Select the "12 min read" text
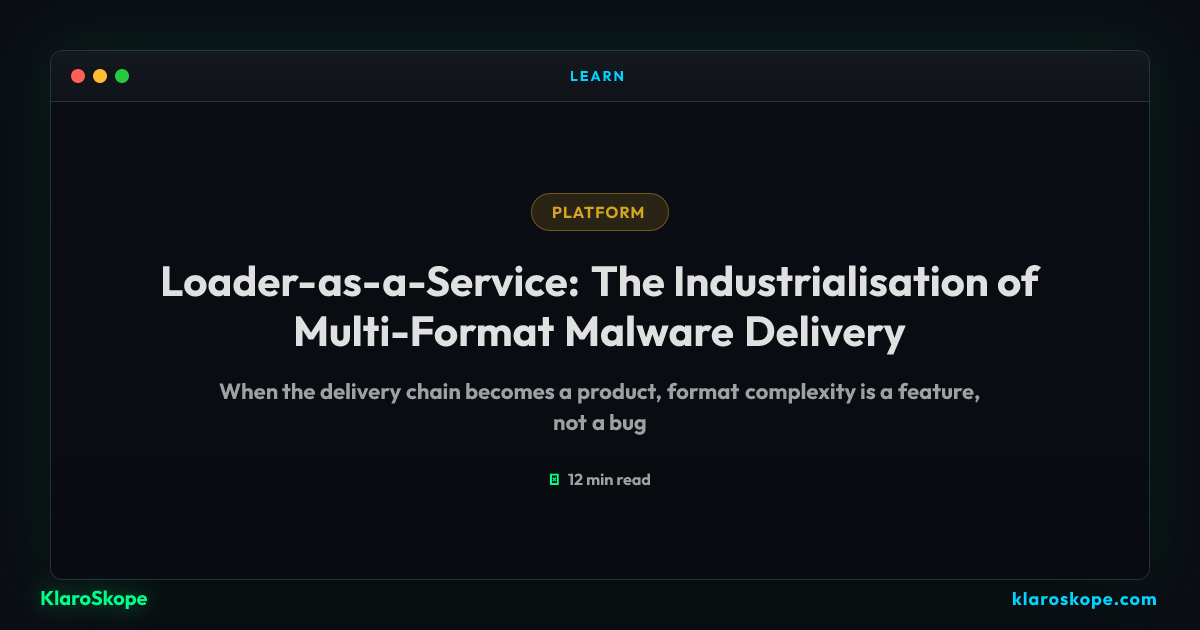The image size is (1200, 630). point(609,480)
